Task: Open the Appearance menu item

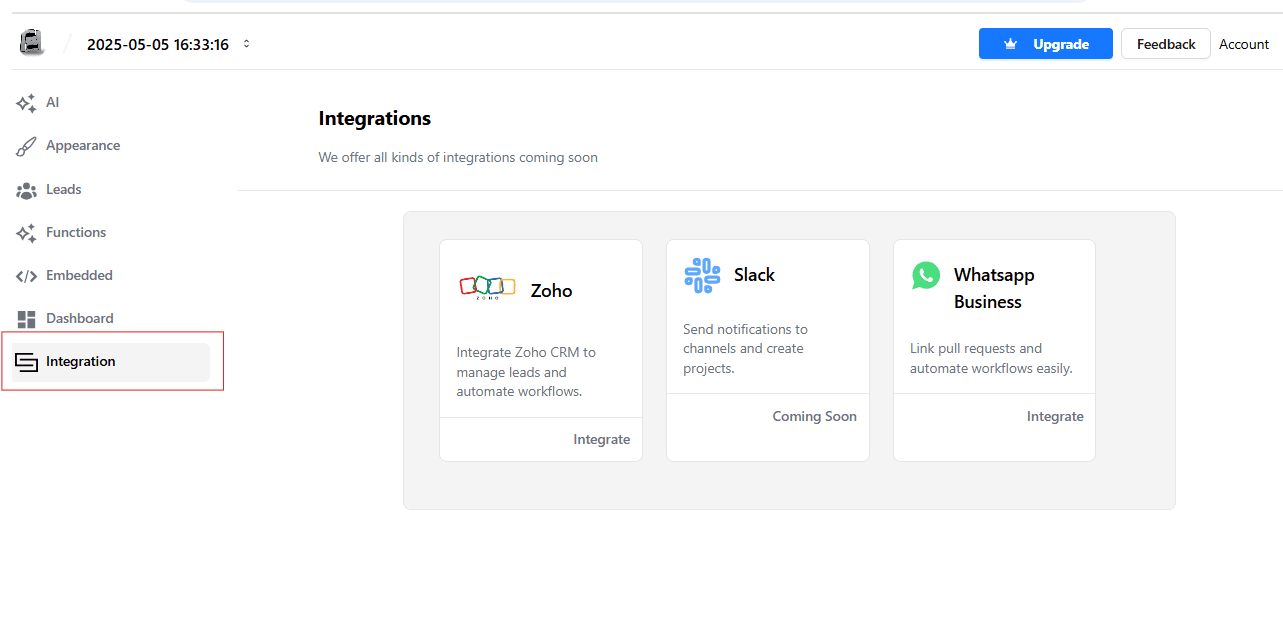Action: pyautogui.click(x=83, y=146)
